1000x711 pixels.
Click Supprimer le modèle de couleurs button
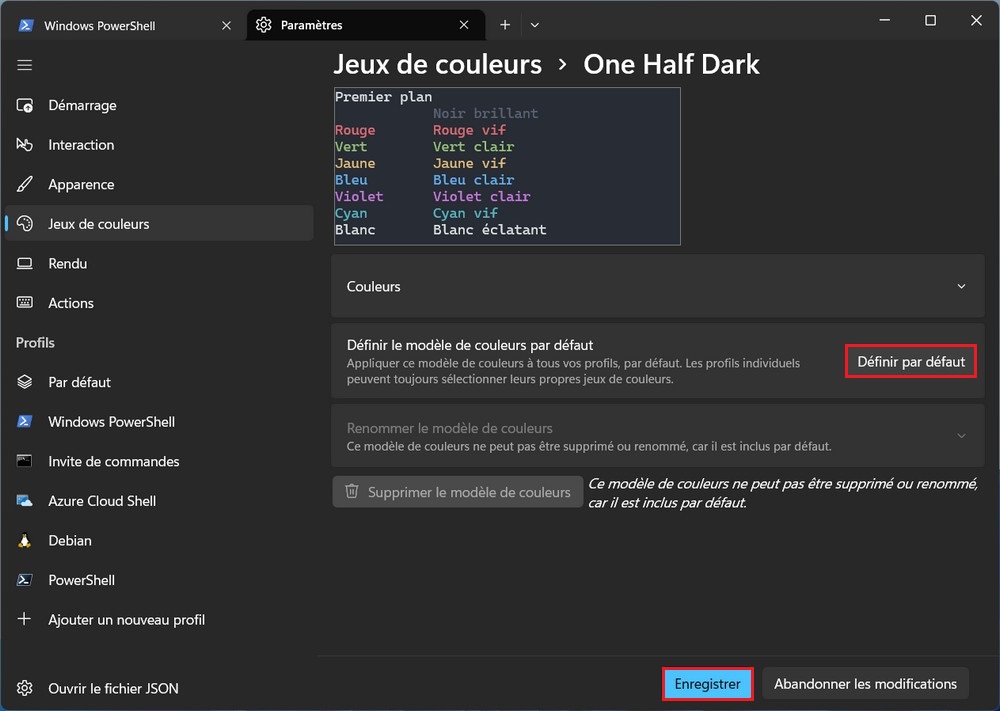(x=457, y=492)
